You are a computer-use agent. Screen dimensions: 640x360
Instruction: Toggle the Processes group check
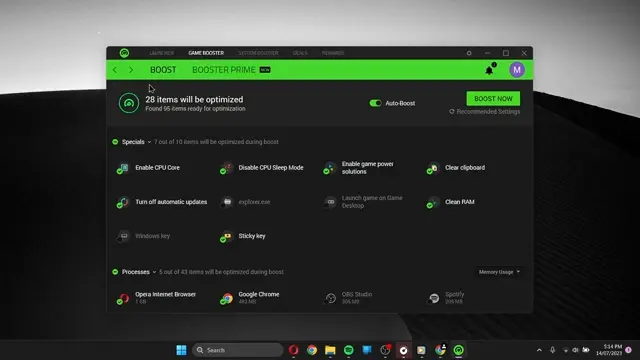(x=115, y=272)
